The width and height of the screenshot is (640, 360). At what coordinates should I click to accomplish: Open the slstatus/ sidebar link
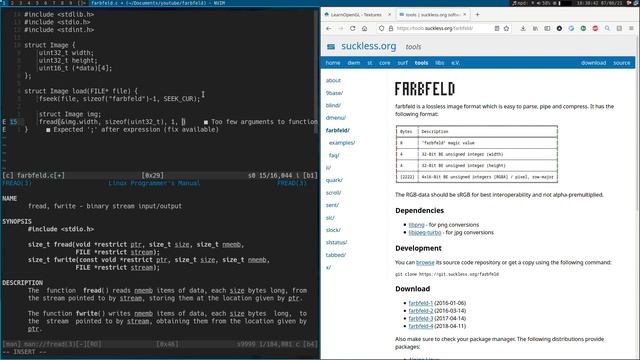click(336, 242)
